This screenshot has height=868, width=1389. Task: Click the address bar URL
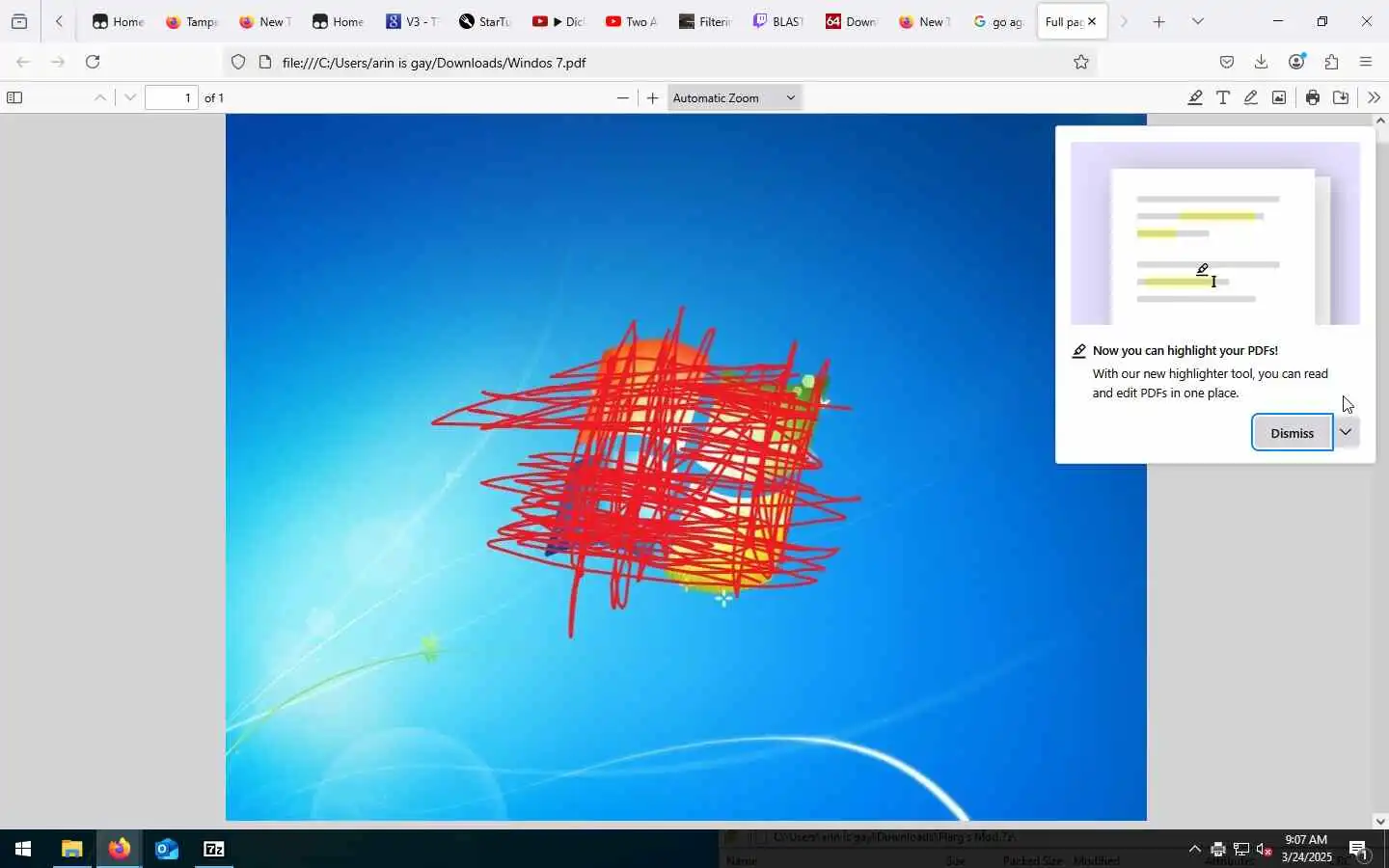click(x=434, y=63)
